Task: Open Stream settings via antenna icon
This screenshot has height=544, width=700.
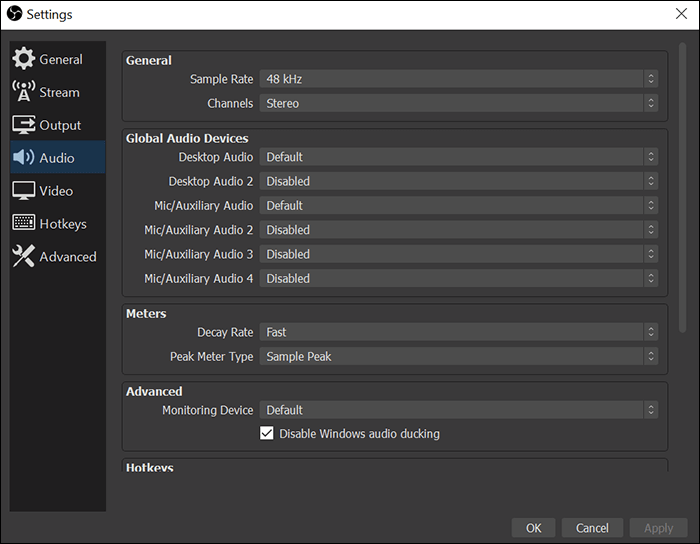Action: 23,92
